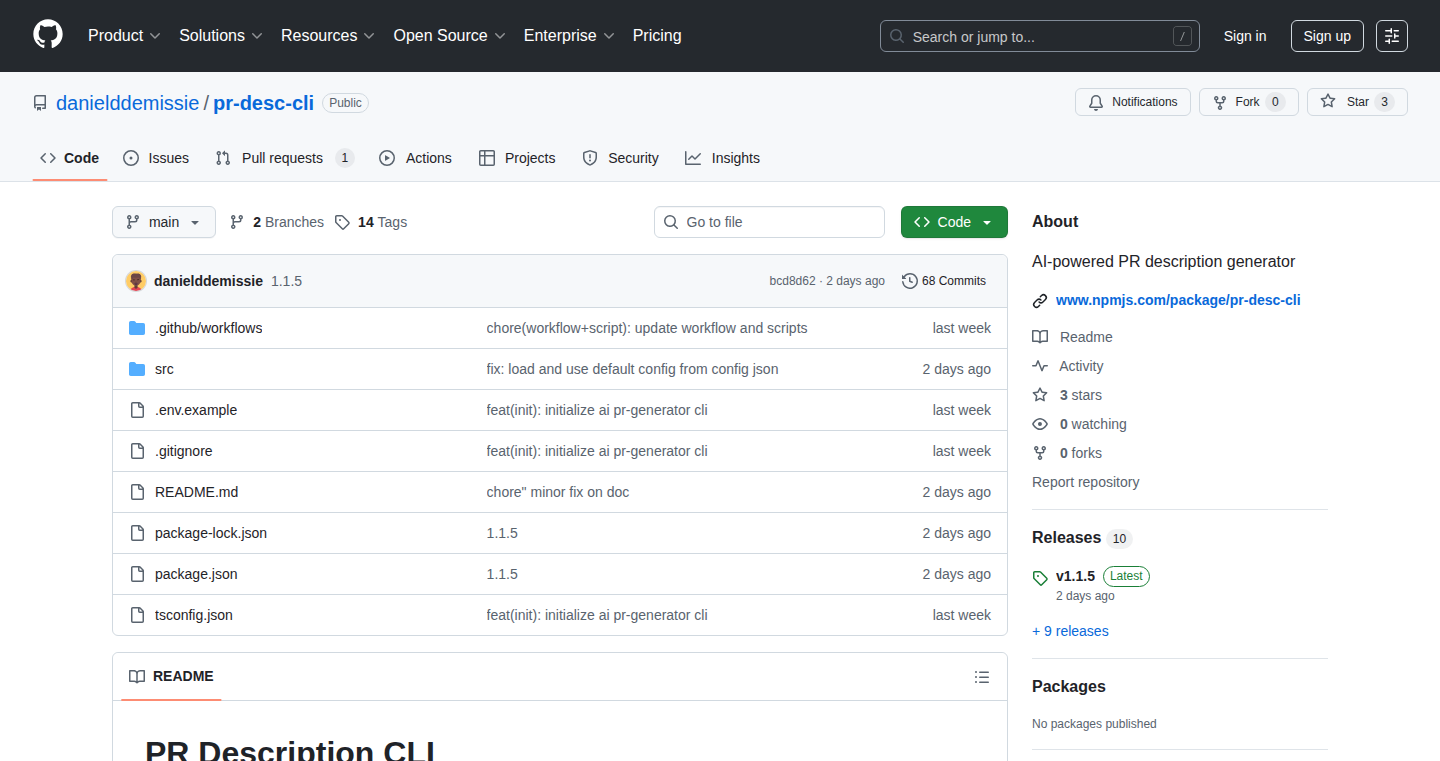Image resolution: width=1440 pixels, height=761 pixels.
Task: Open the danielddemissie owner link in breadcrumb
Action: coord(128,103)
